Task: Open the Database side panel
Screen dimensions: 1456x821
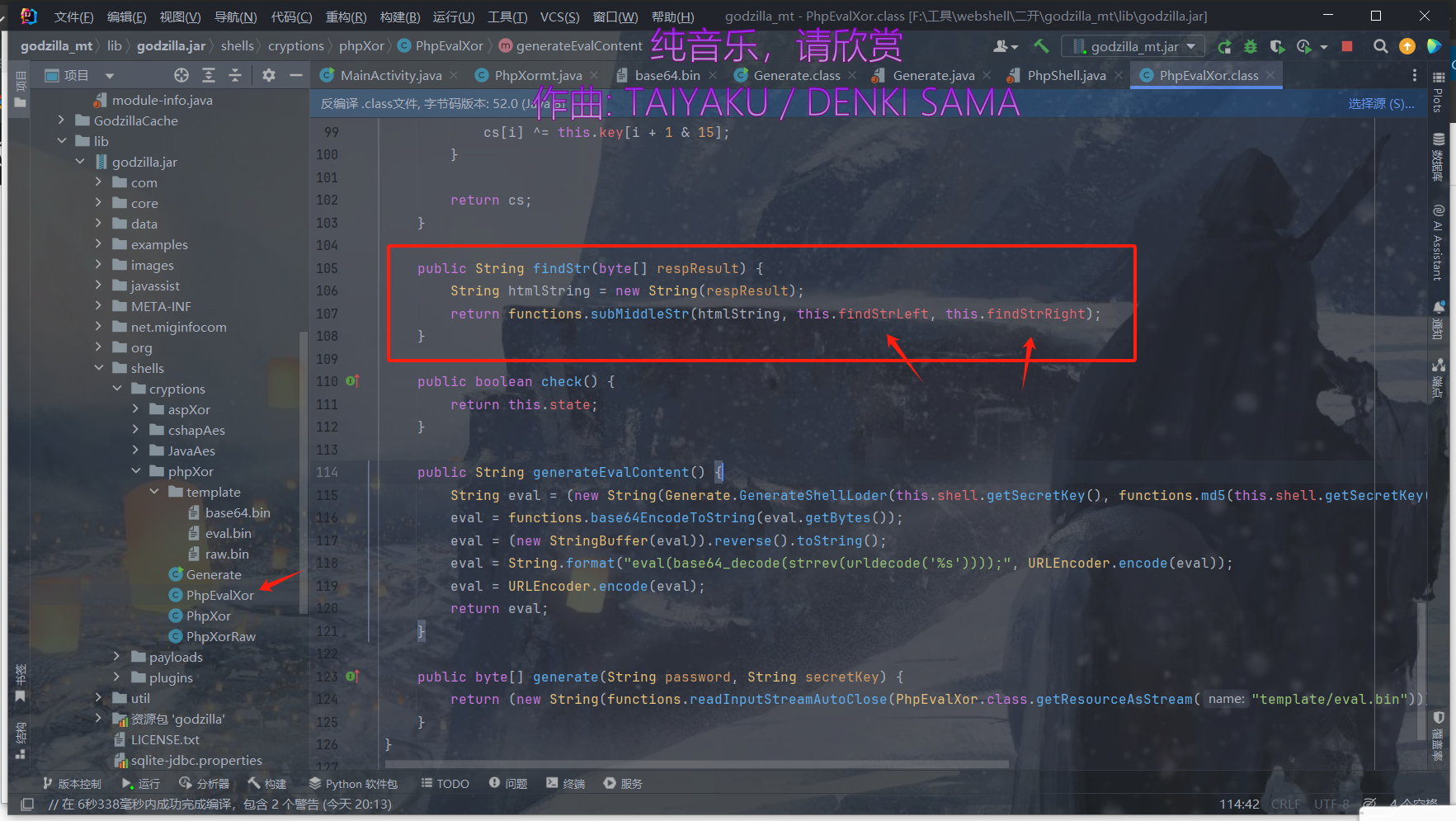Action: click(x=1438, y=157)
